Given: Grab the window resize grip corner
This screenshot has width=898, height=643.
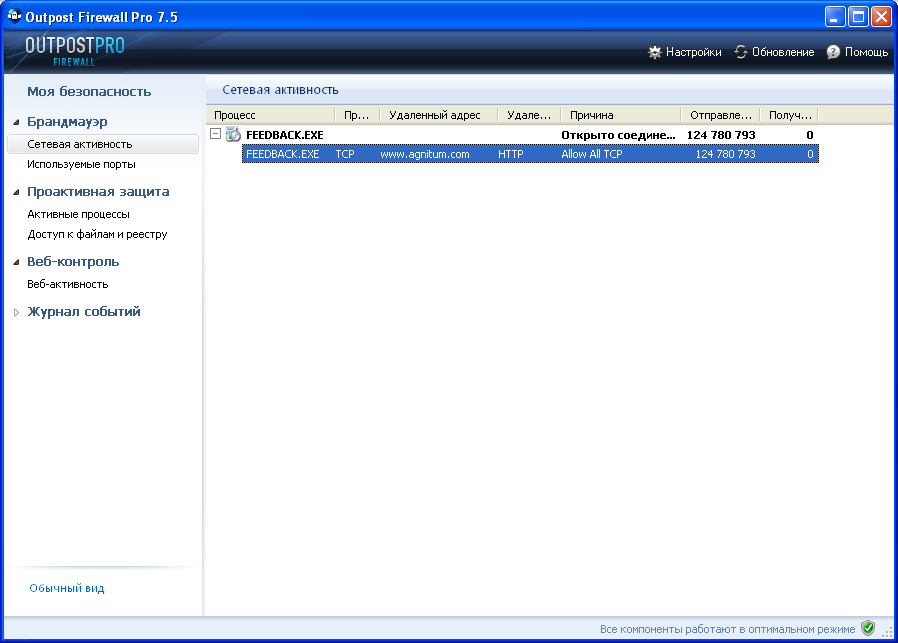Looking at the screenshot, I should 887,632.
